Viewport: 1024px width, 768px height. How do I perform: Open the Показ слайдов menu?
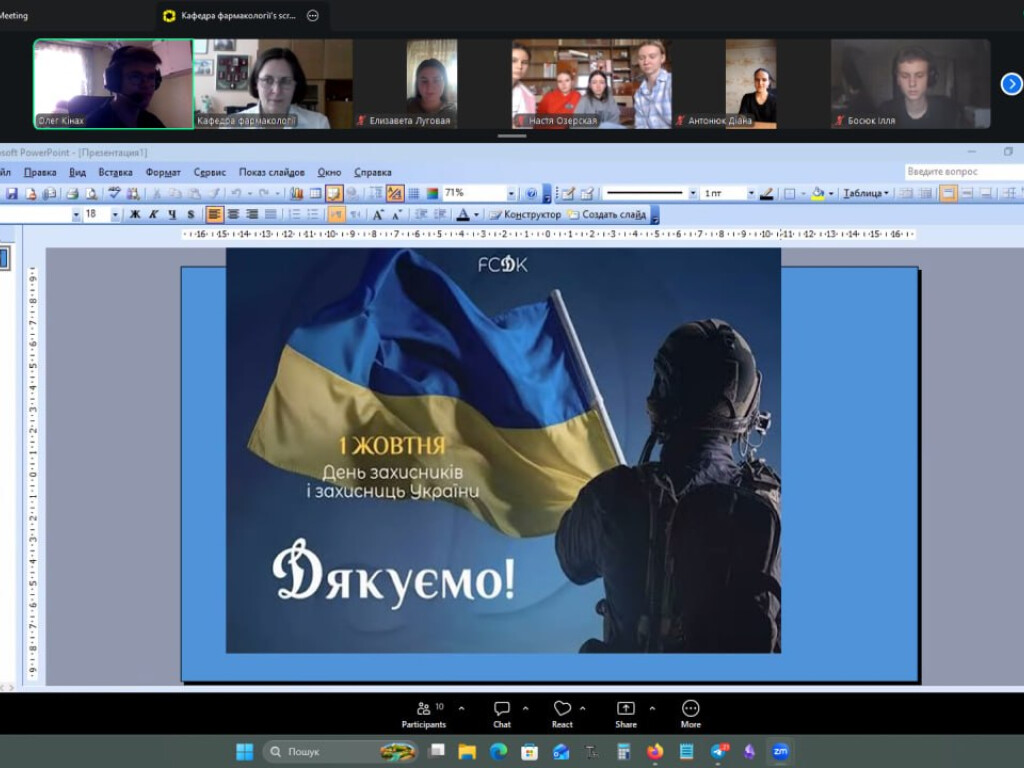(272, 172)
